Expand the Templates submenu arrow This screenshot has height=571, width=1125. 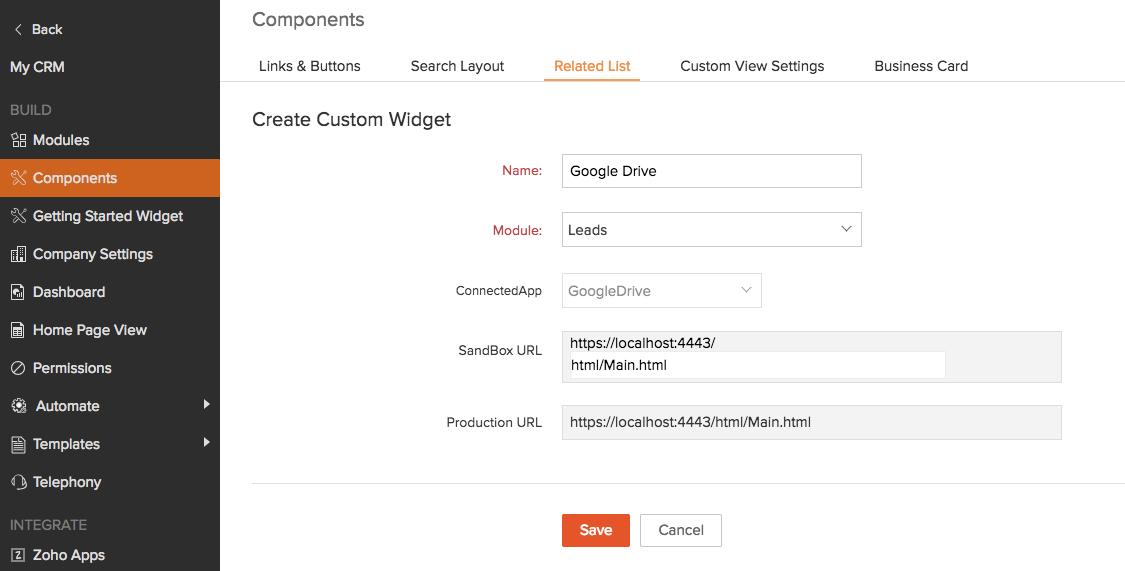coord(206,442)
